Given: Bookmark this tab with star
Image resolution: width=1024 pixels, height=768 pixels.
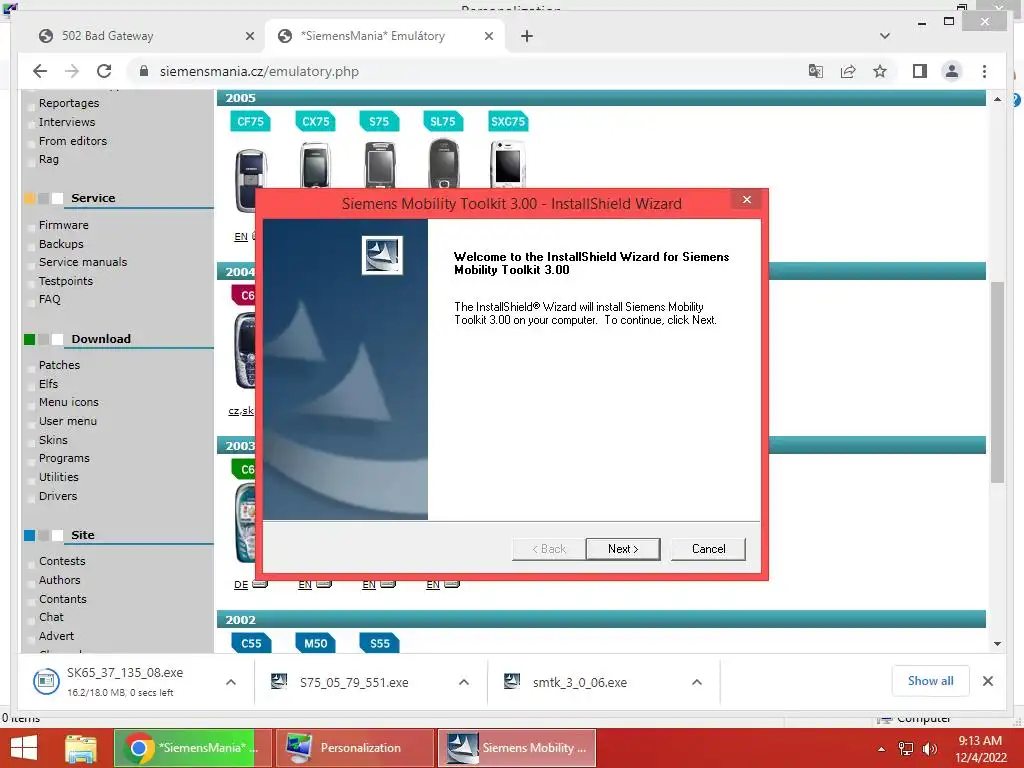Looking at the screenshot, I should tap(880, 71).
